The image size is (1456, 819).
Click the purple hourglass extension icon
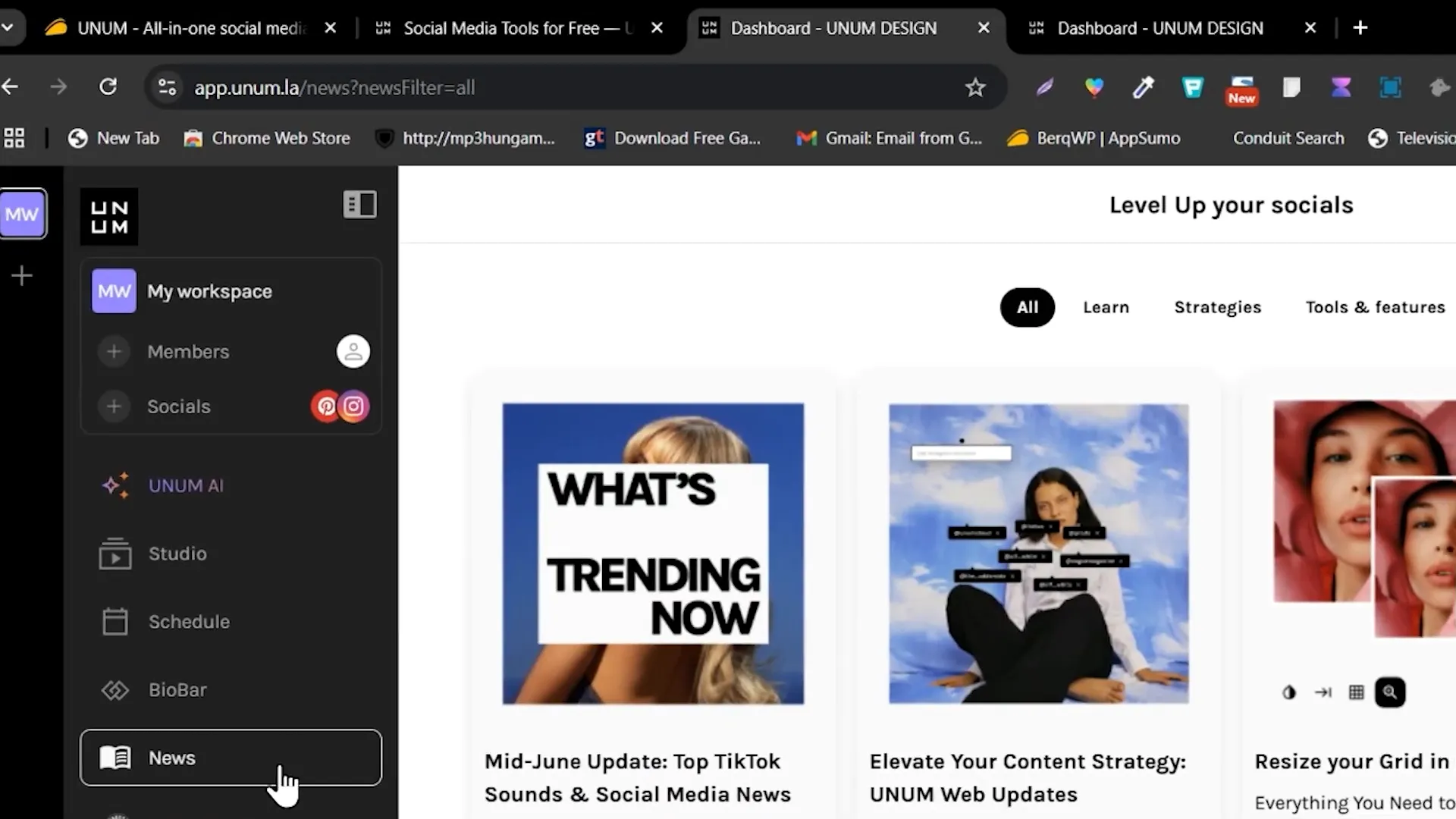point(1341,88)
